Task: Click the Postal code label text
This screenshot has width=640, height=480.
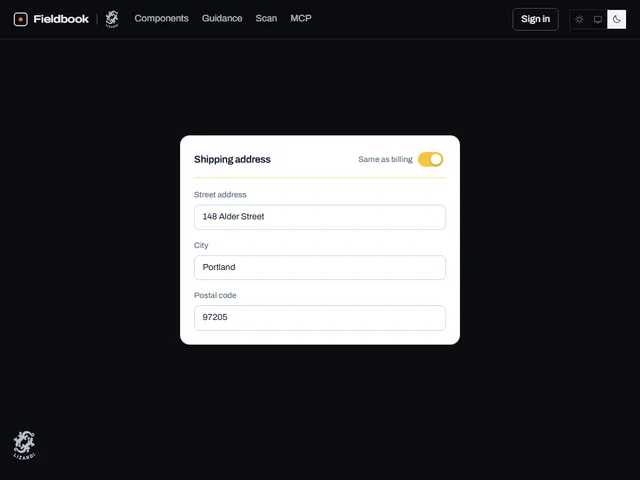Action: [x=215, y=295]
